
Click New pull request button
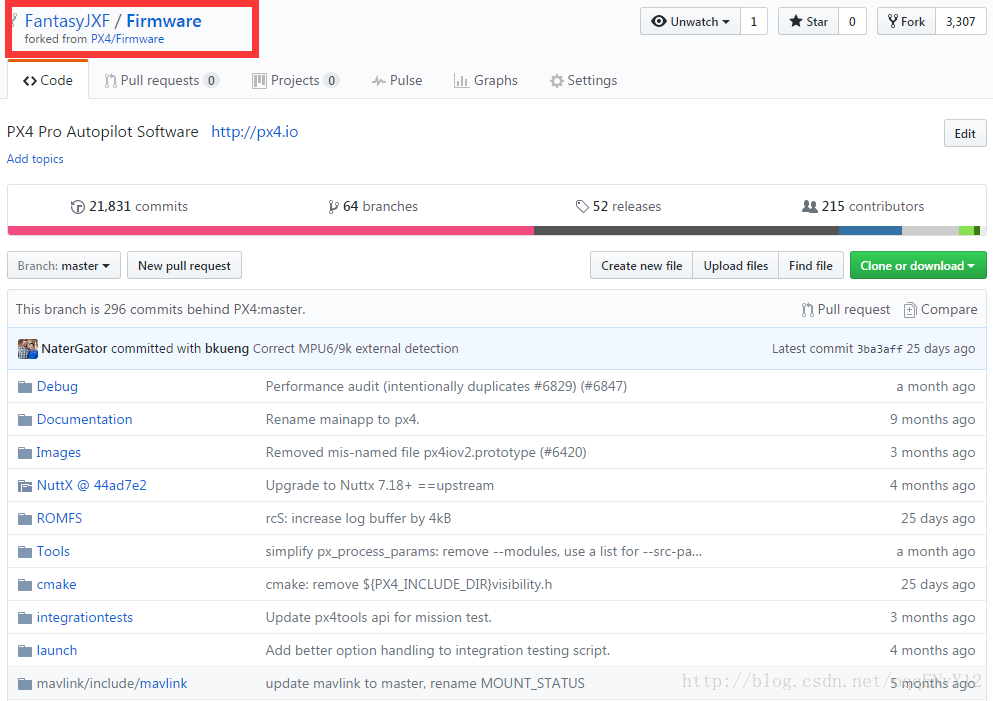pos(184,265)
